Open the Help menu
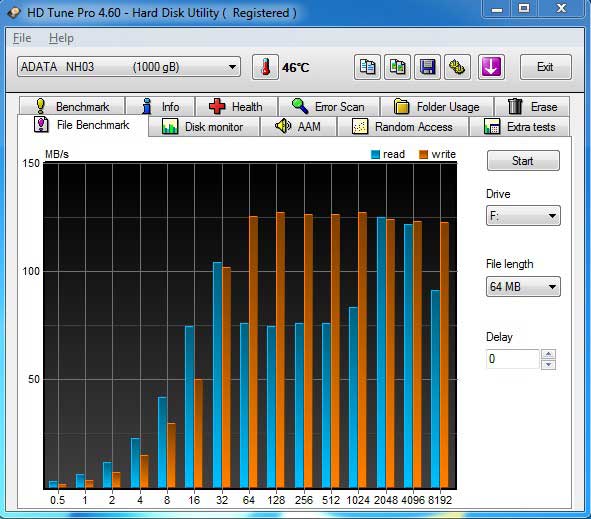 click(x=61, y=38)
